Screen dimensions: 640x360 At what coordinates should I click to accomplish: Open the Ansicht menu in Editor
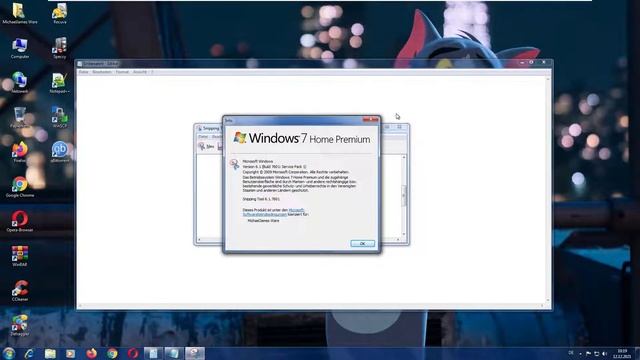click(140, 72)
